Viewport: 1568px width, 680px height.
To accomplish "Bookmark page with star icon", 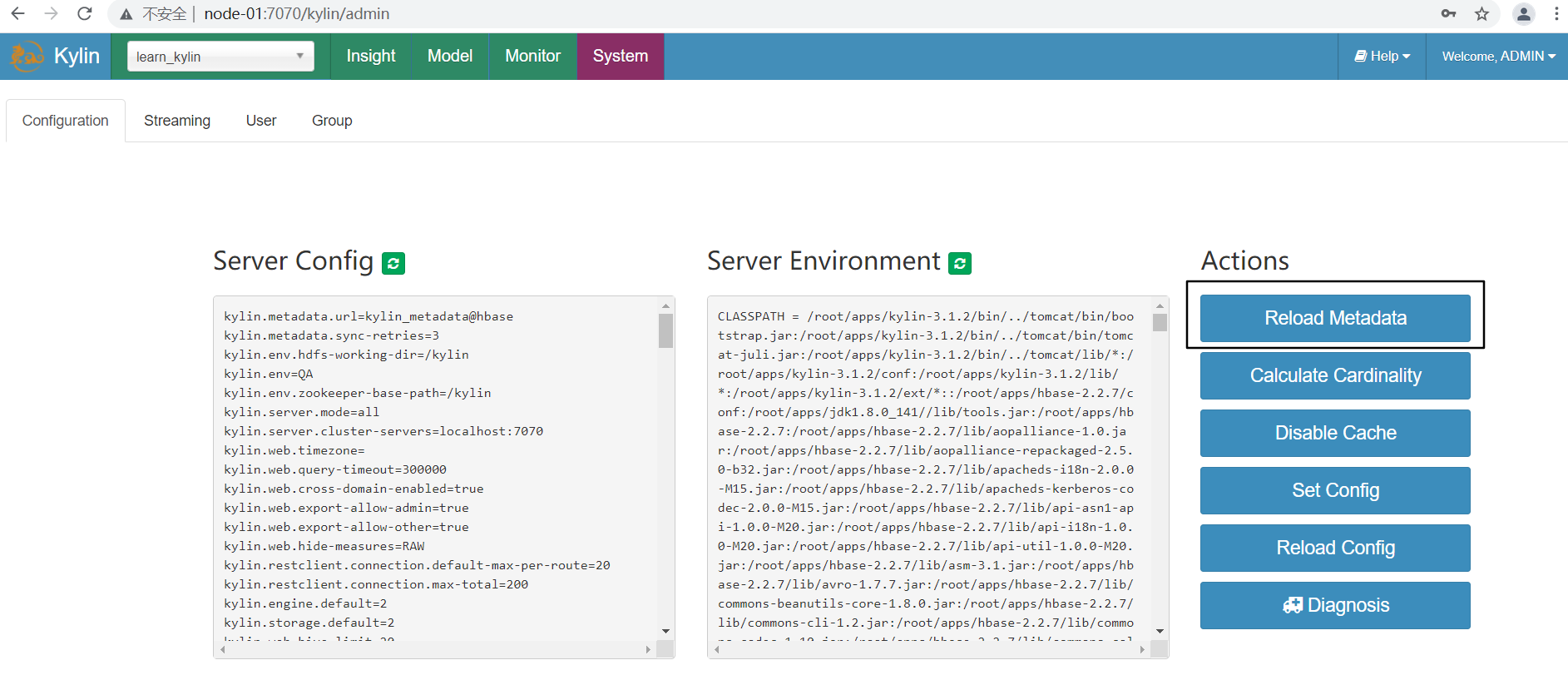I will click(1481, 14).
